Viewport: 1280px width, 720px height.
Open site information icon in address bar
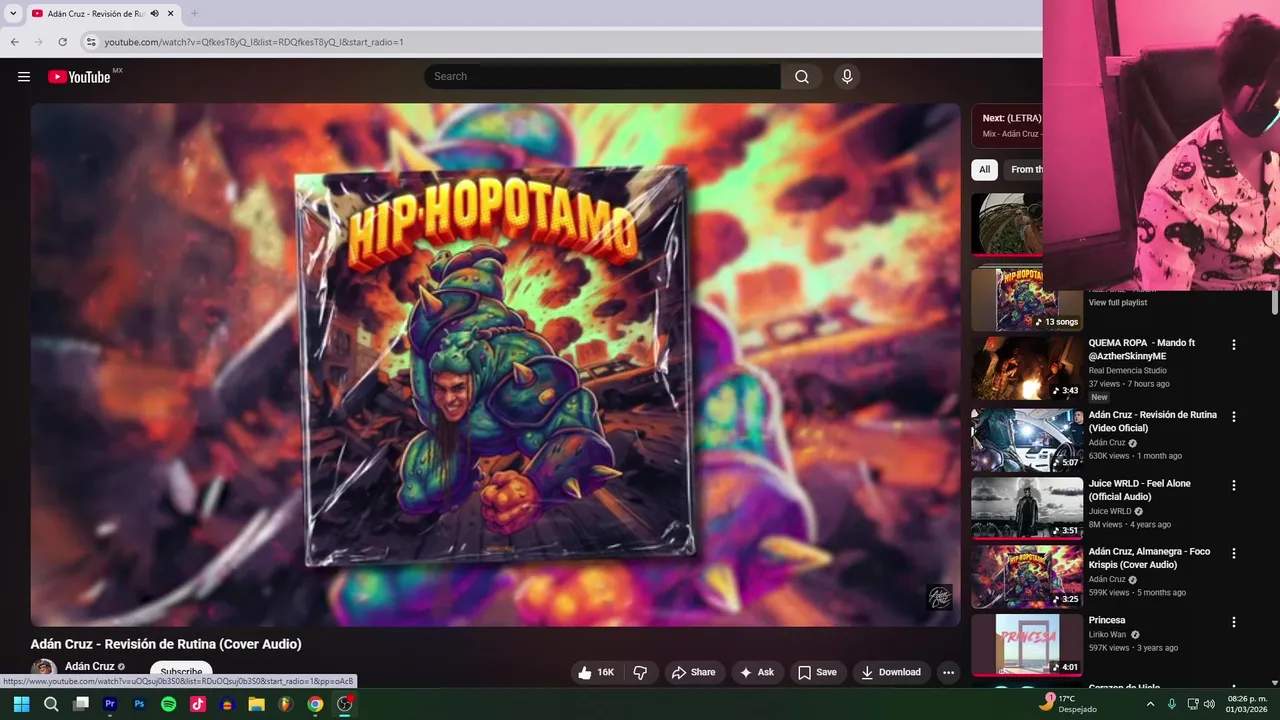tap(91, 42)
